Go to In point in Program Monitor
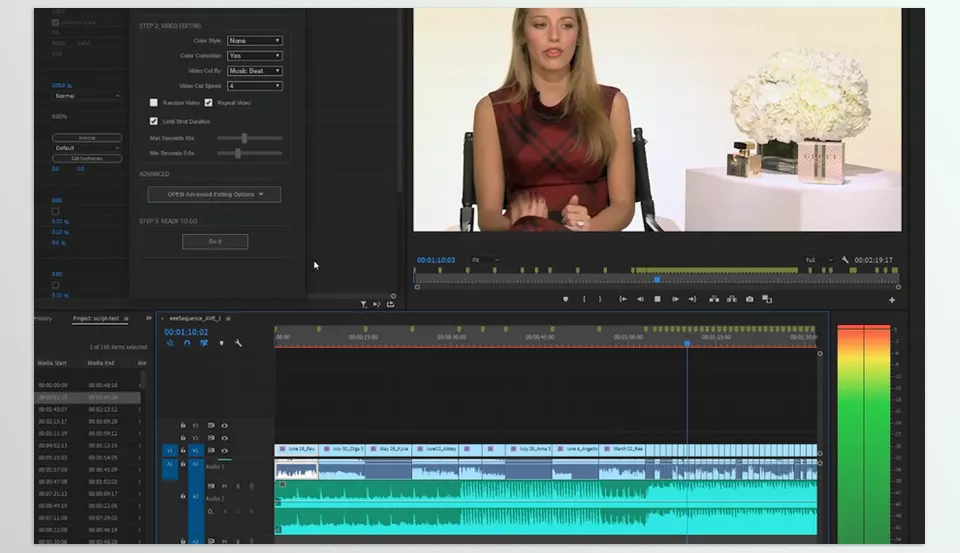 click(623, 299)
